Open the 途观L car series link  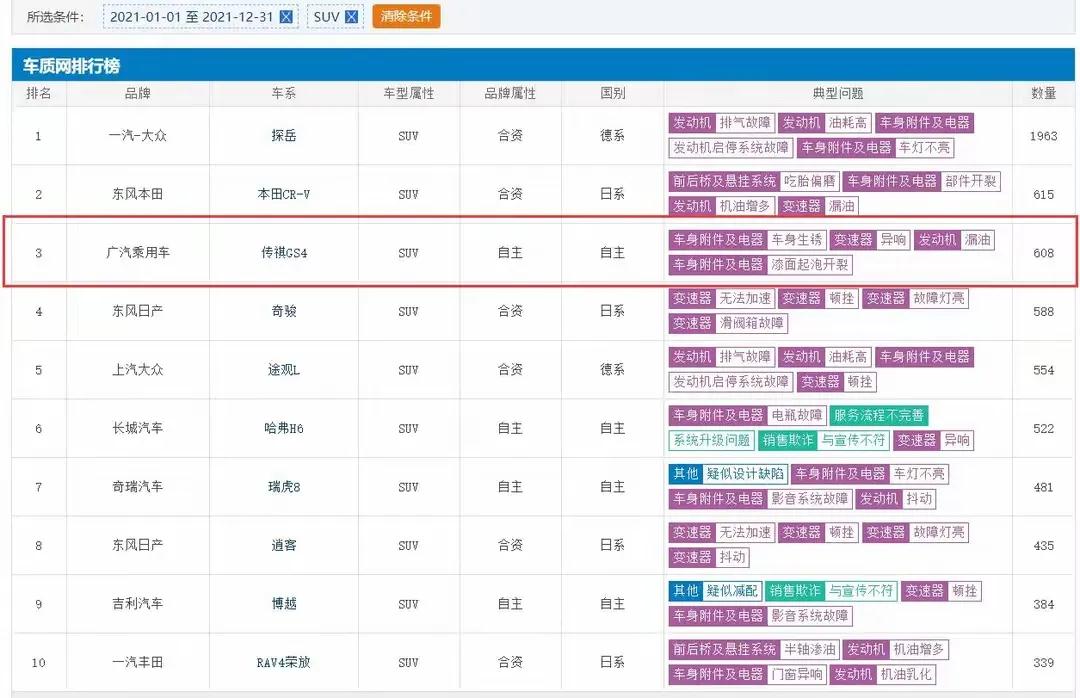(283, 370)
